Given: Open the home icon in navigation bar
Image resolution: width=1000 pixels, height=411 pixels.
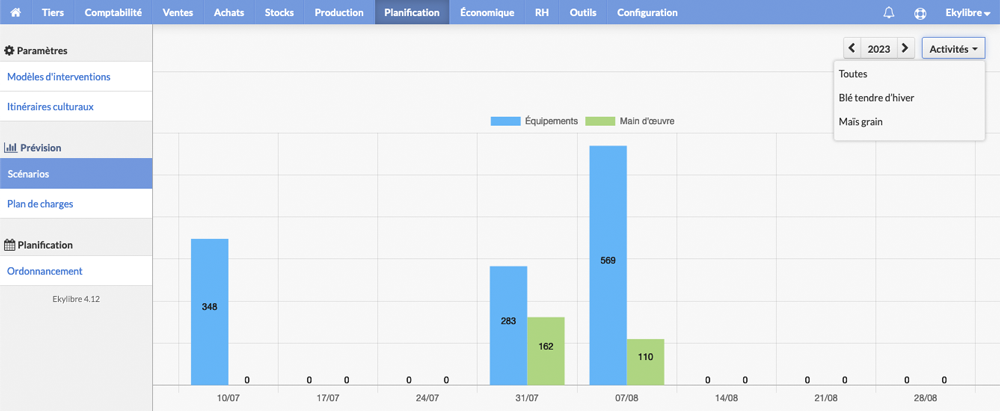Looking at the screenshot, I should pyautogui.click(x=16, y=12).
